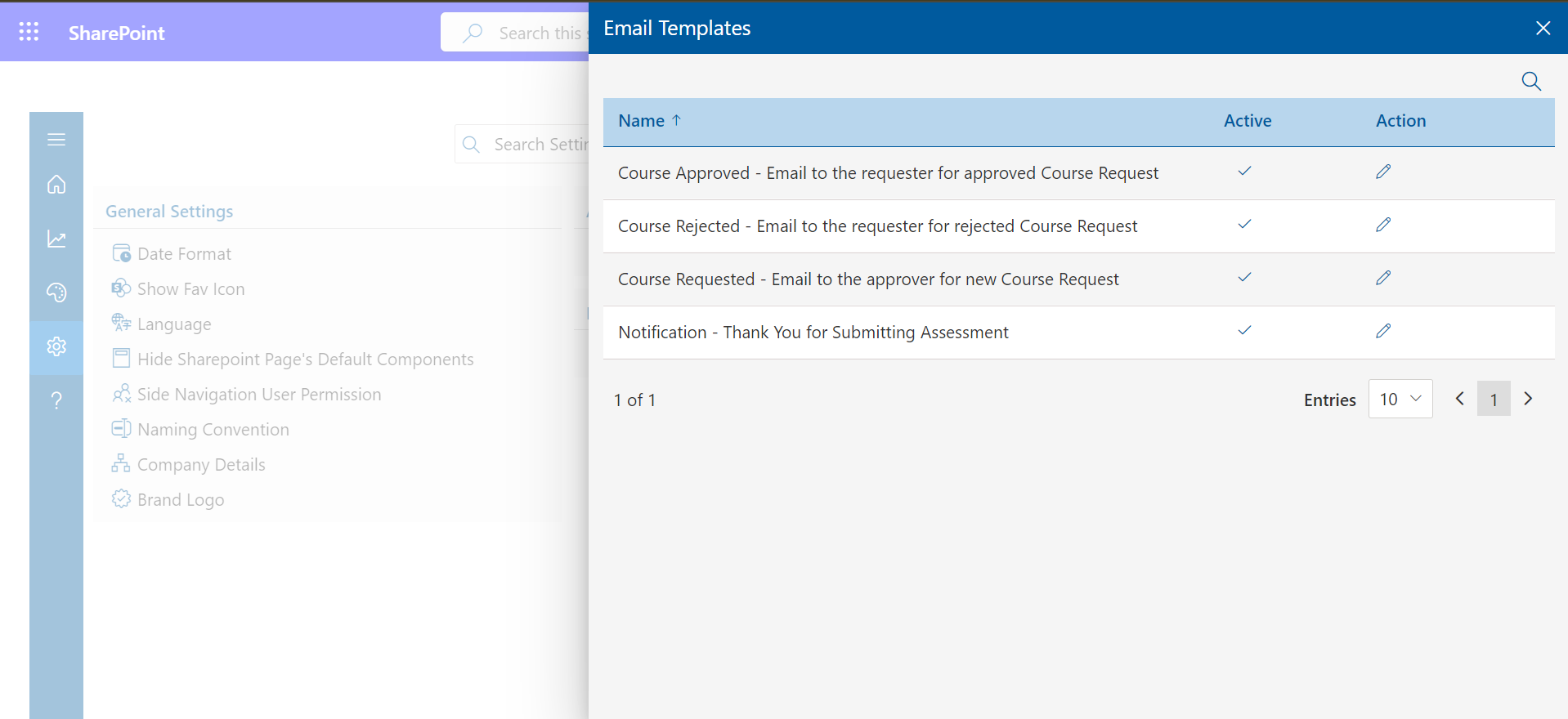Open the SharePoint app launcher waffle

[x=29, y=32]
